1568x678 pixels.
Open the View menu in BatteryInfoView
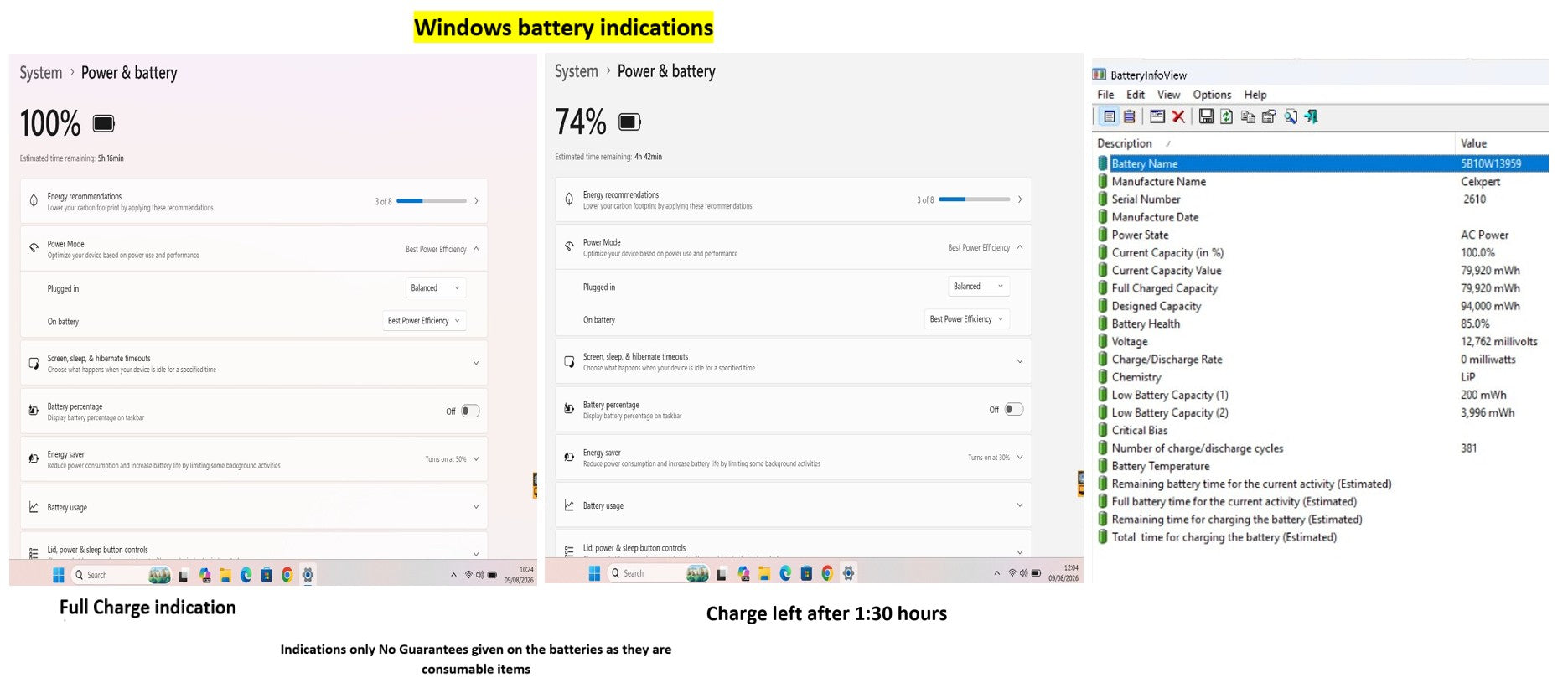point(1168,95)
